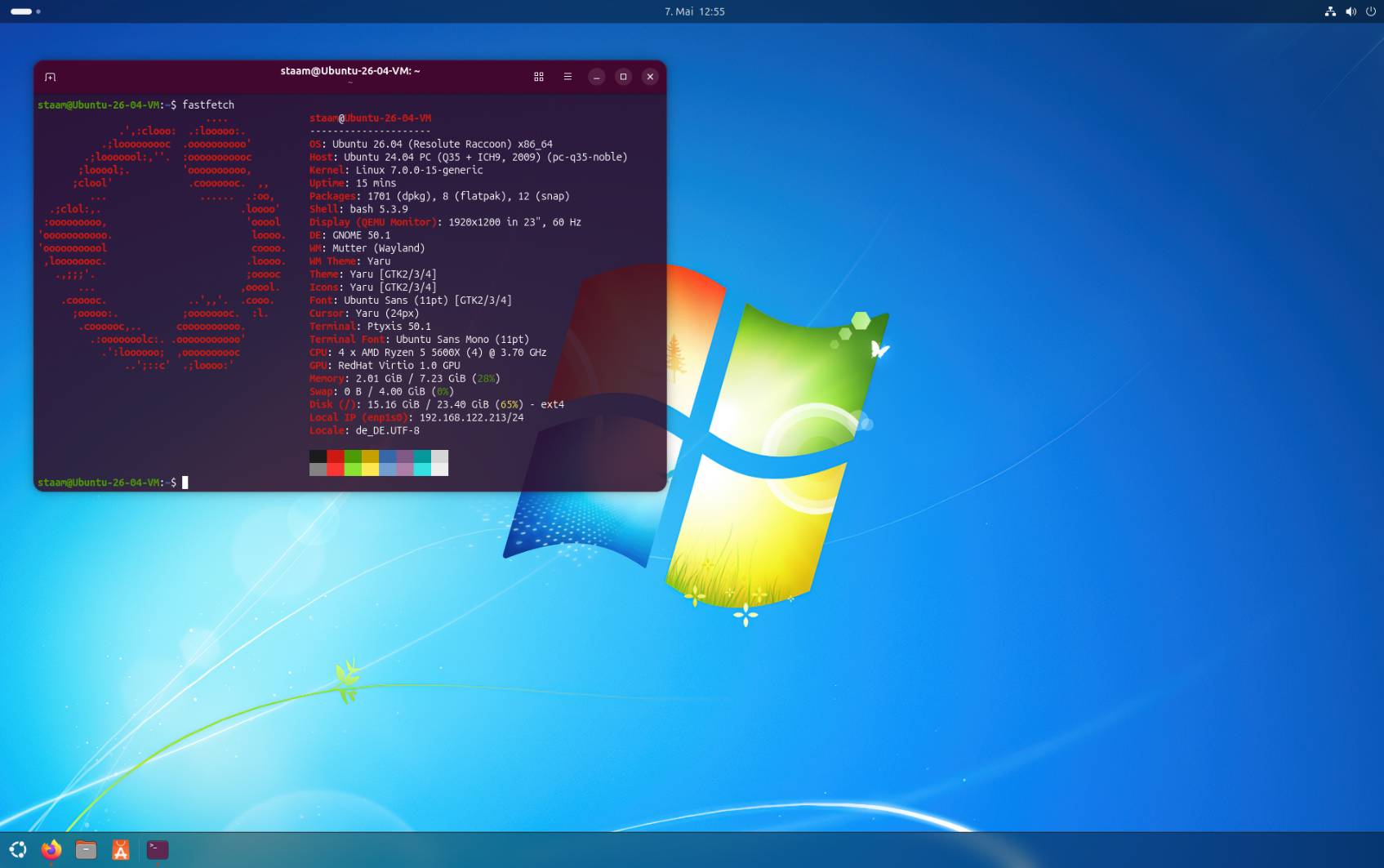The height and width of the screenshot is (868, 1384).
Task: Click the Terminal Font line Ubuntu Sans Mono
Action: click(x=419, y=340)
